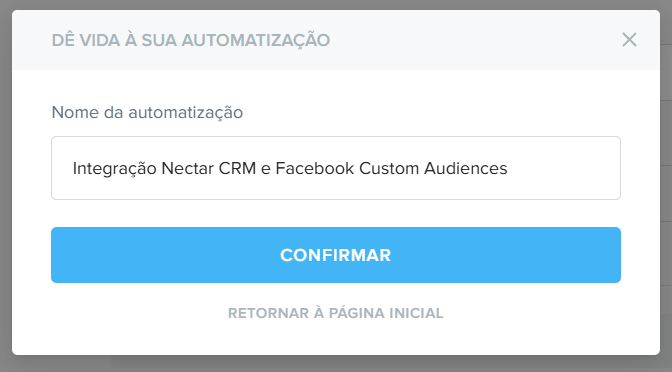Click the CONFIRMAR button

tap(336, 255)
